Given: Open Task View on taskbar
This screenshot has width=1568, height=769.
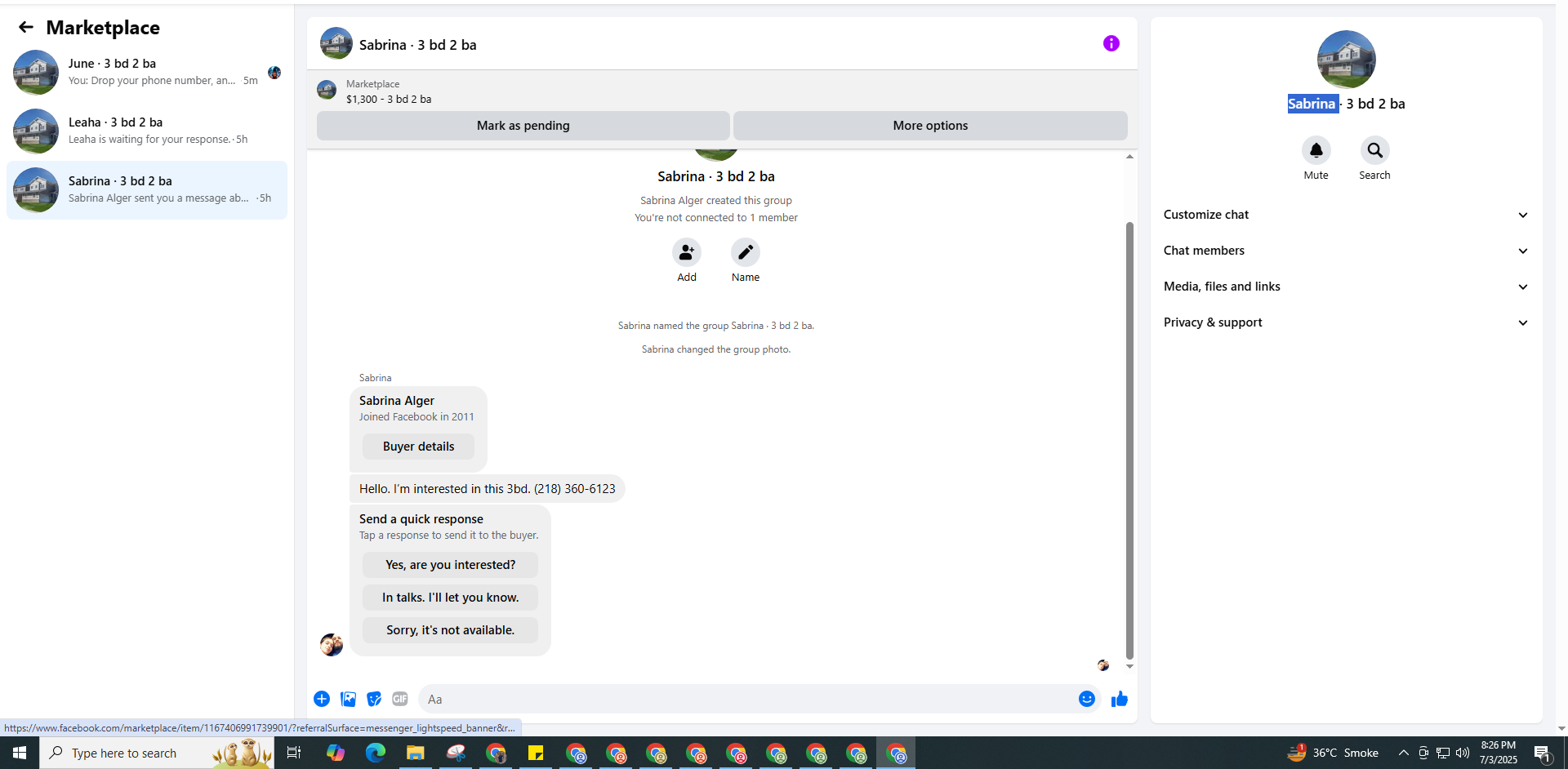Looking at the screenshot, I should 294,753.
